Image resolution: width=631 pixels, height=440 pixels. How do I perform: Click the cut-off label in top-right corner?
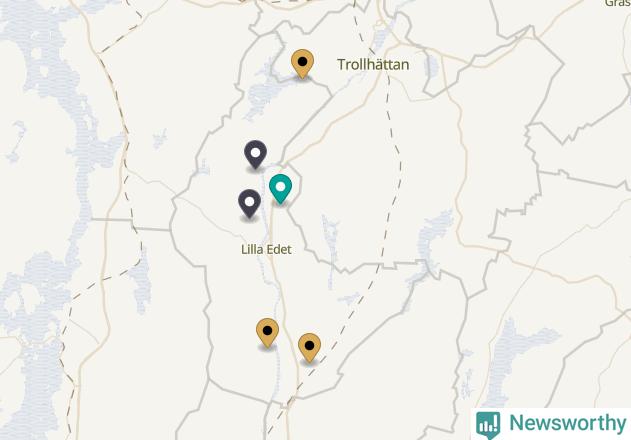click(618, 3)
